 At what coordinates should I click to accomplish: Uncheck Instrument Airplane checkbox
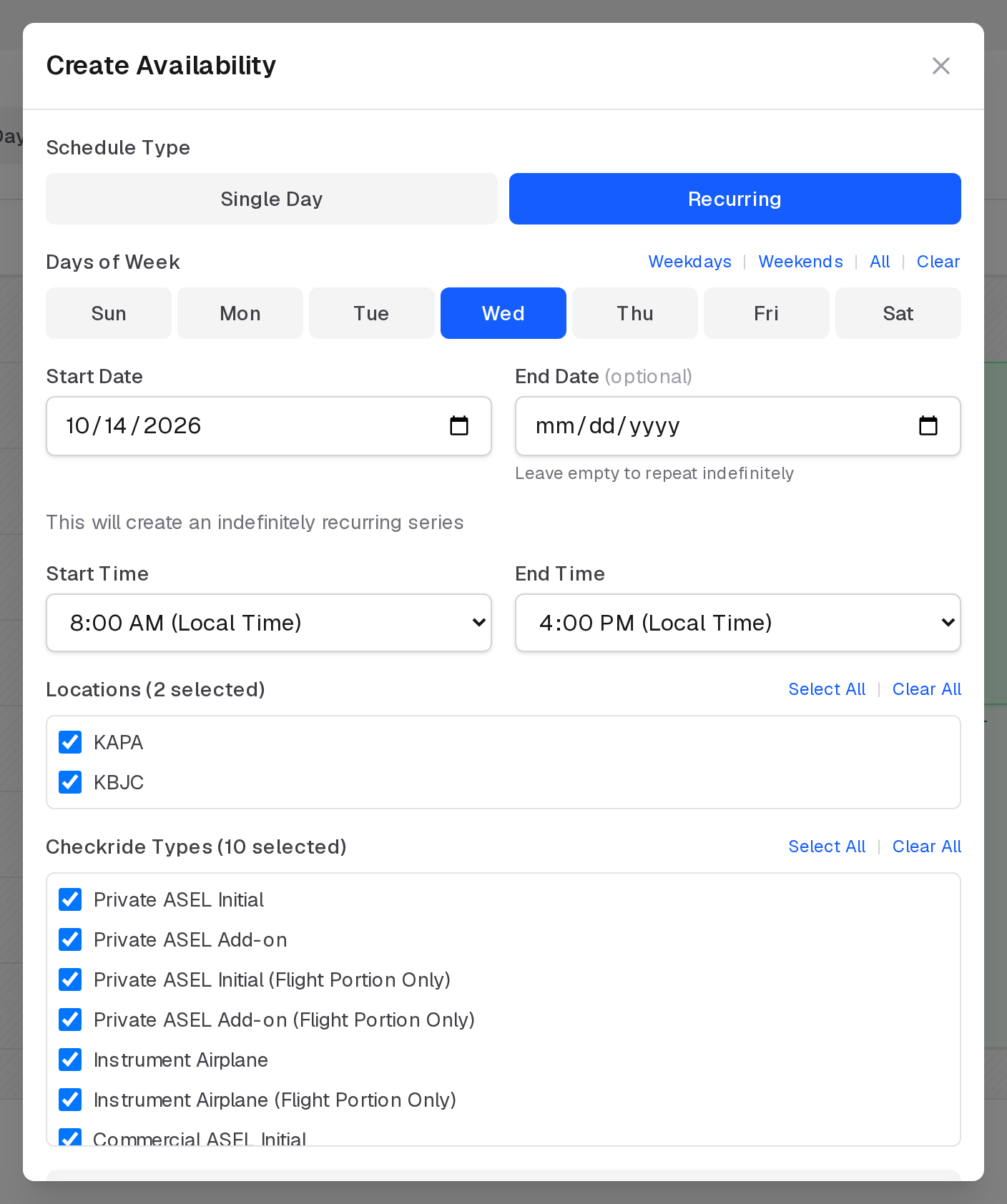pos(70,1060)
